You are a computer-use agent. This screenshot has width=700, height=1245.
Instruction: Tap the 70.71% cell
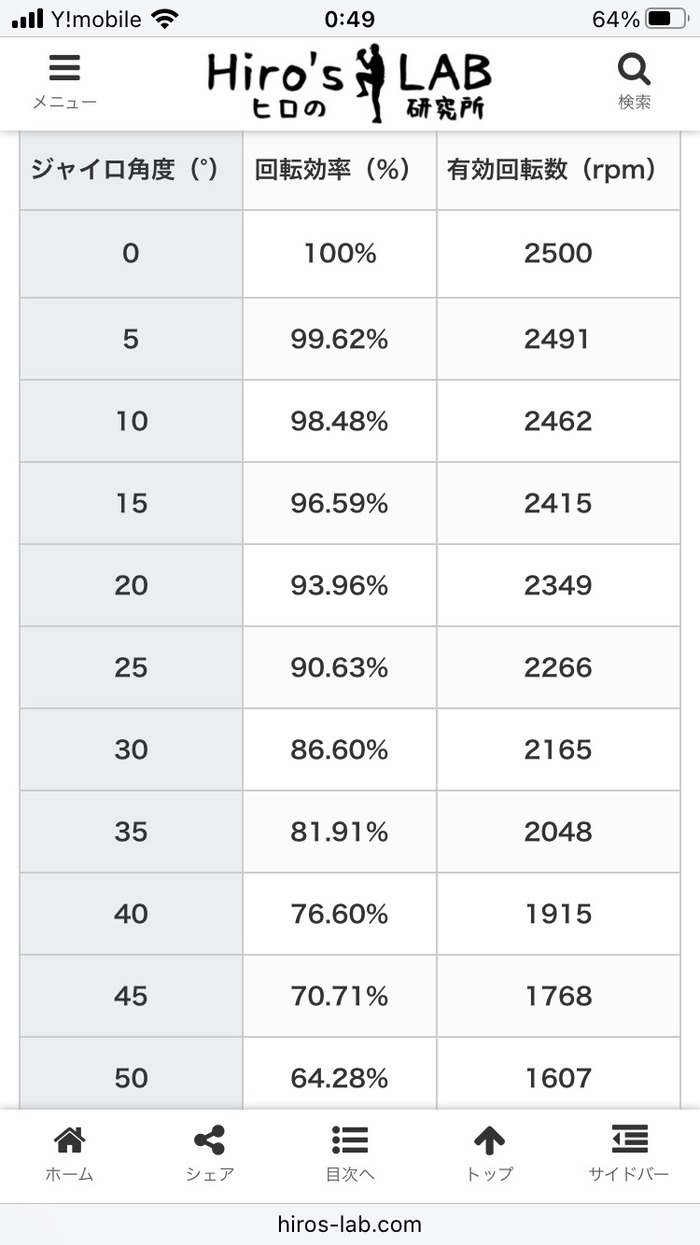point(340,996)
